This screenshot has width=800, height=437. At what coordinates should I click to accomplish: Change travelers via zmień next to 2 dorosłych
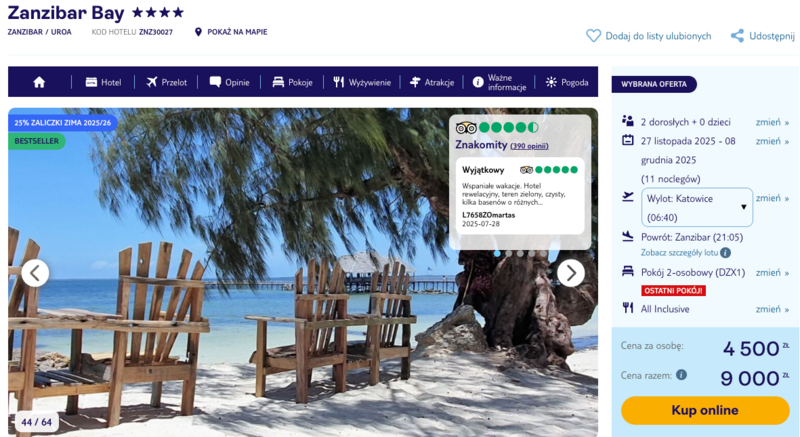(772, 122)
